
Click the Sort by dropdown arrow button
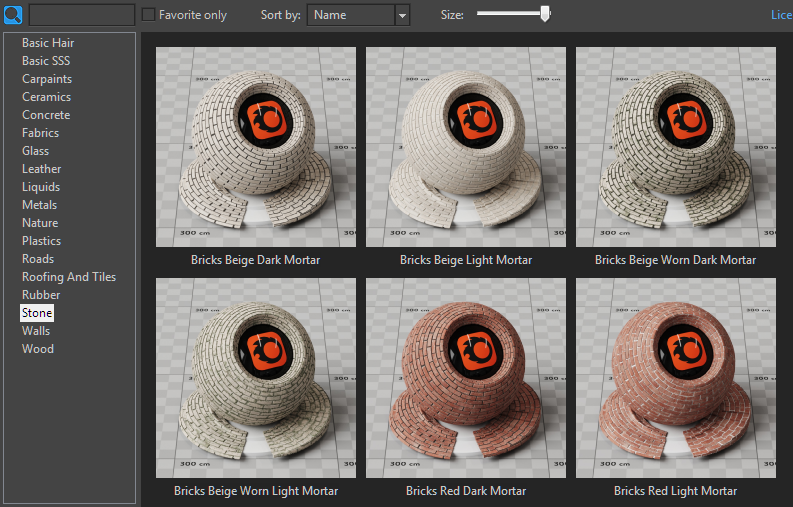pos(402,15)
